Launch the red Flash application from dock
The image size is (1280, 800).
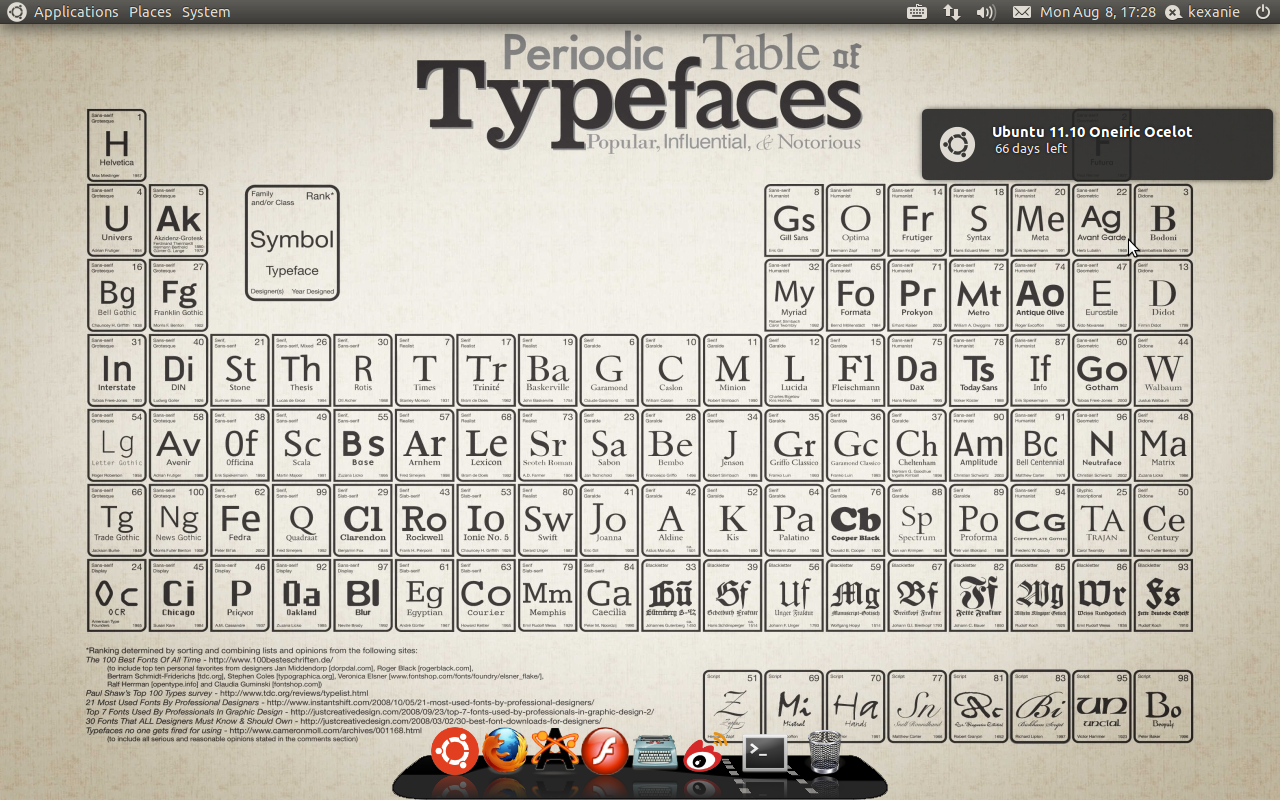tap(605, 751)
